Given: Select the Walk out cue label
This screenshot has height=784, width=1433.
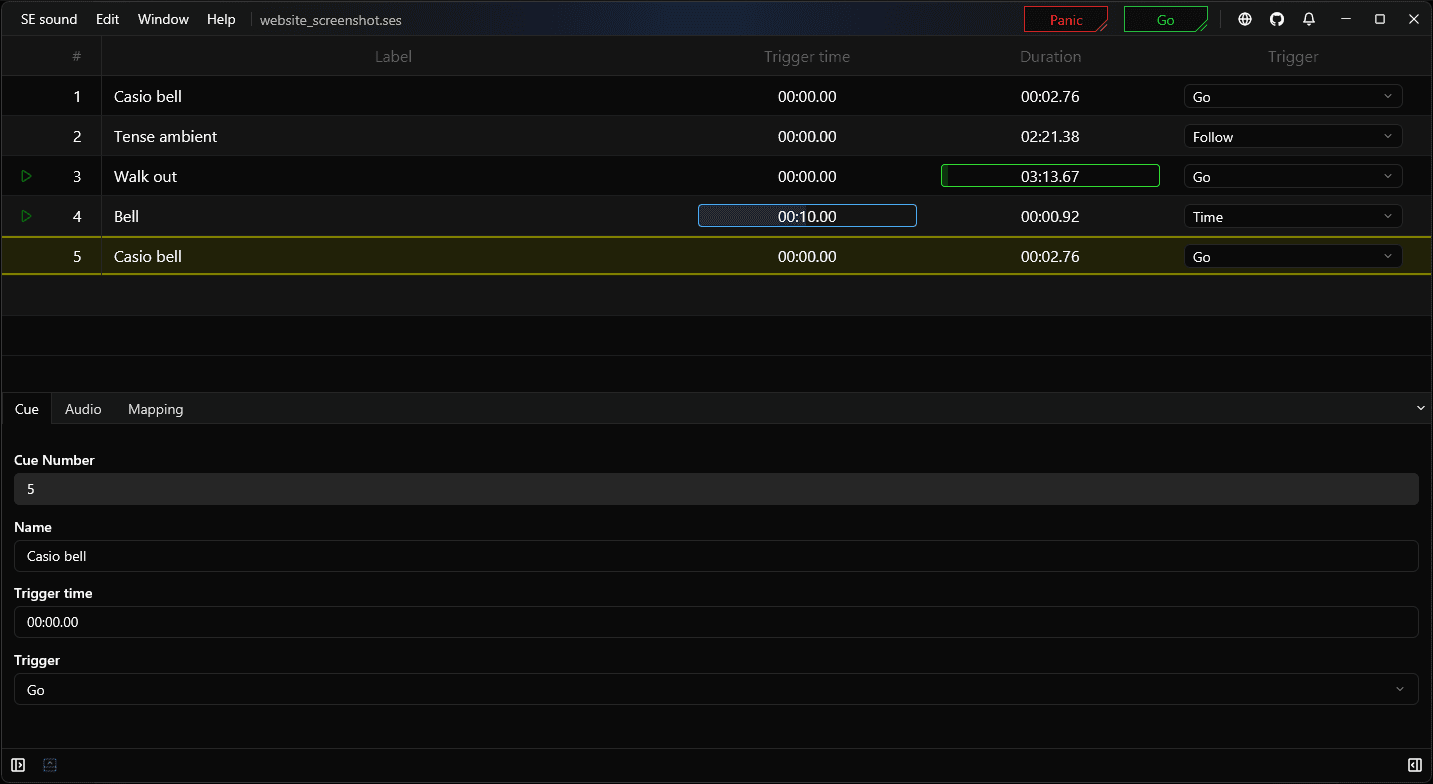Looking at the screenshot, I should click(145, 177).
